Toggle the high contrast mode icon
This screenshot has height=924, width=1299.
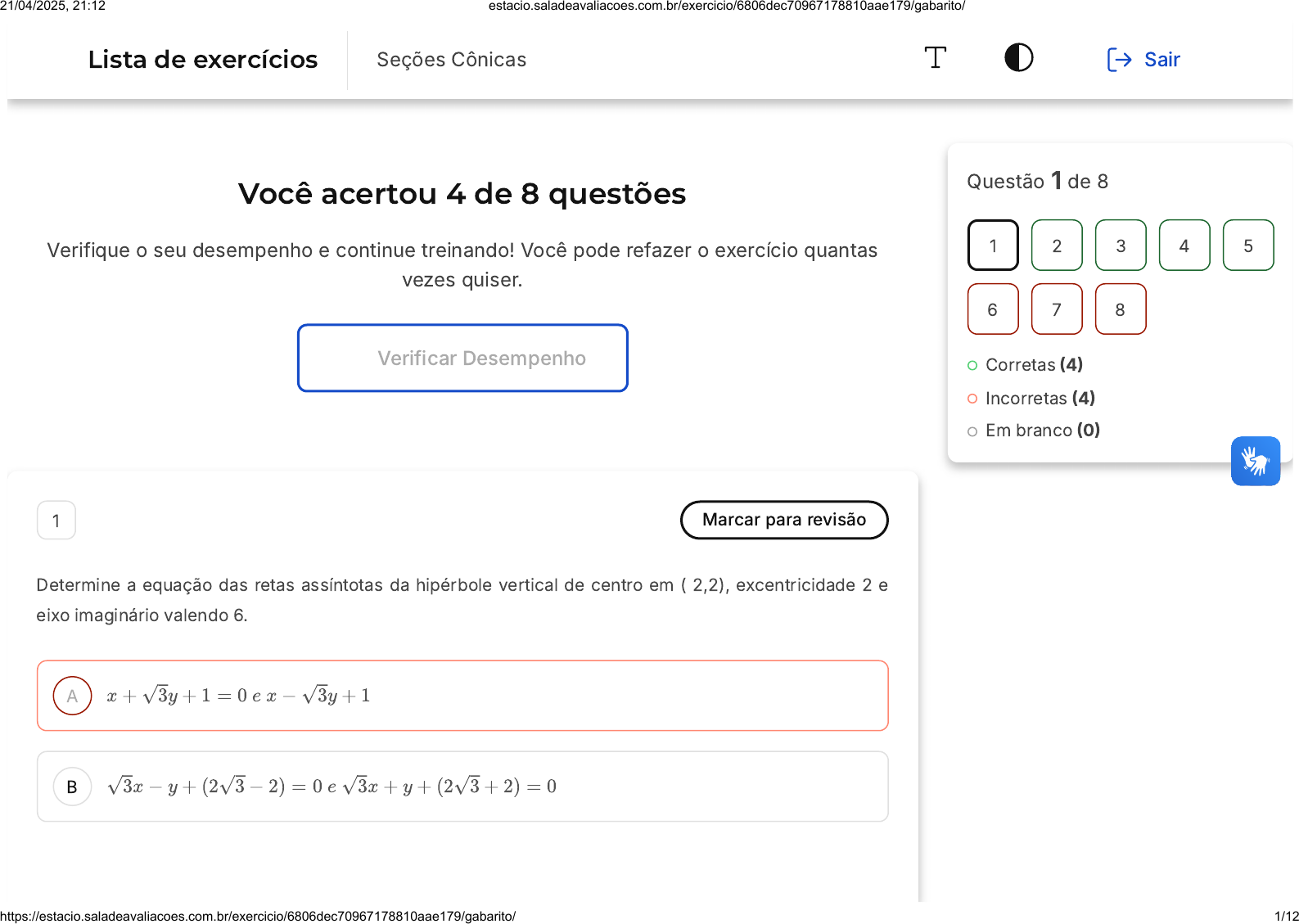[x=1018, y=58]
